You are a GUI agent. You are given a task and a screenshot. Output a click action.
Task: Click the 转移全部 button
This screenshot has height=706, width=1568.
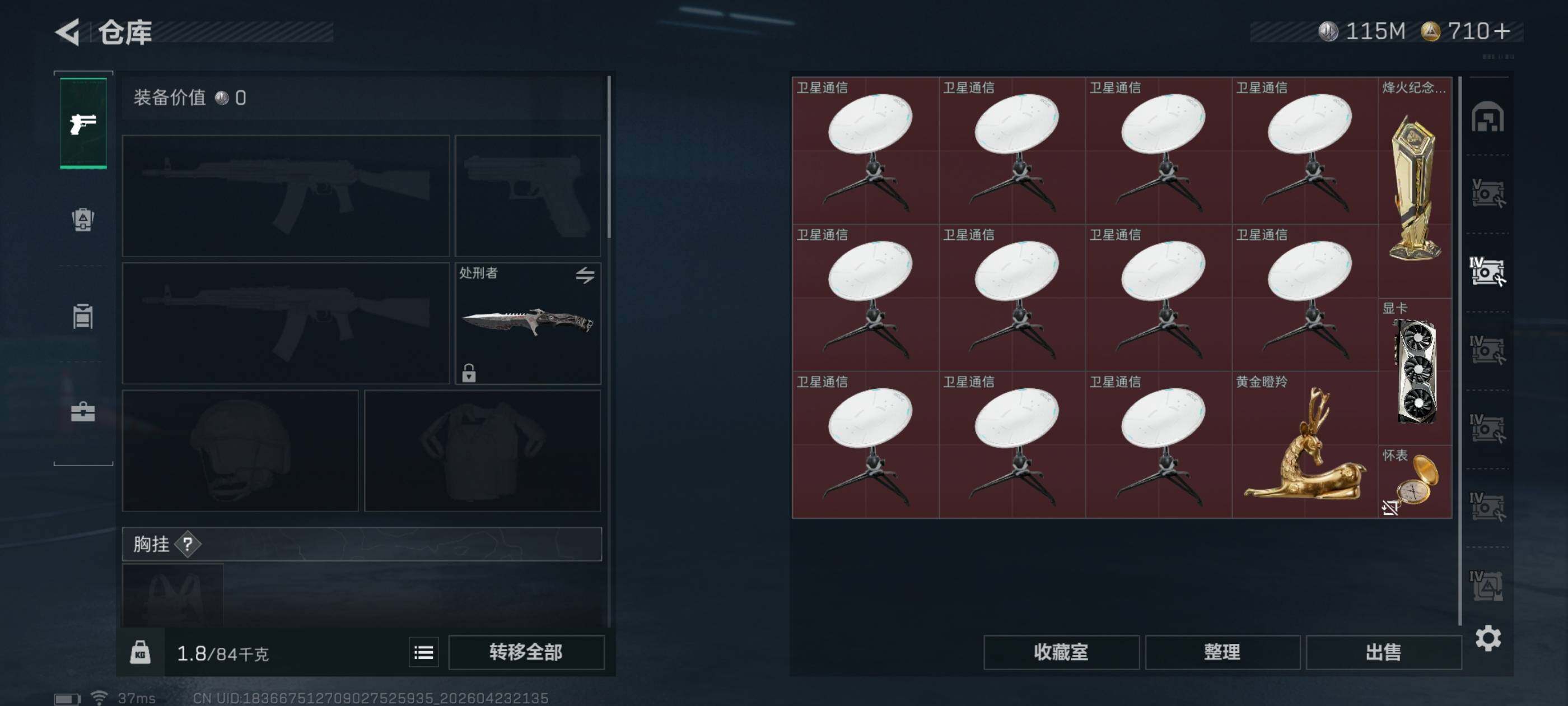(526, 652)
